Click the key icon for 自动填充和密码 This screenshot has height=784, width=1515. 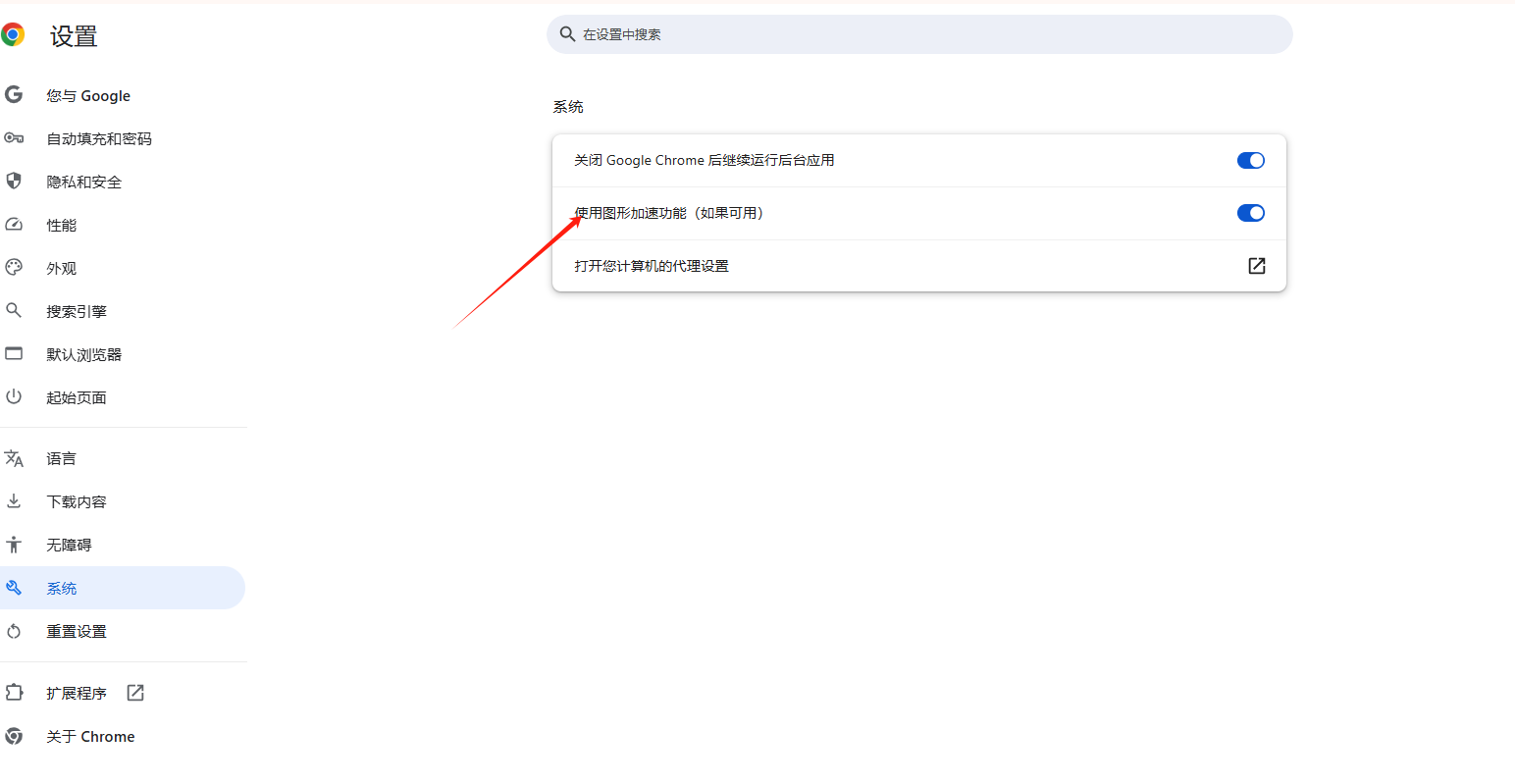pos(14,137)
